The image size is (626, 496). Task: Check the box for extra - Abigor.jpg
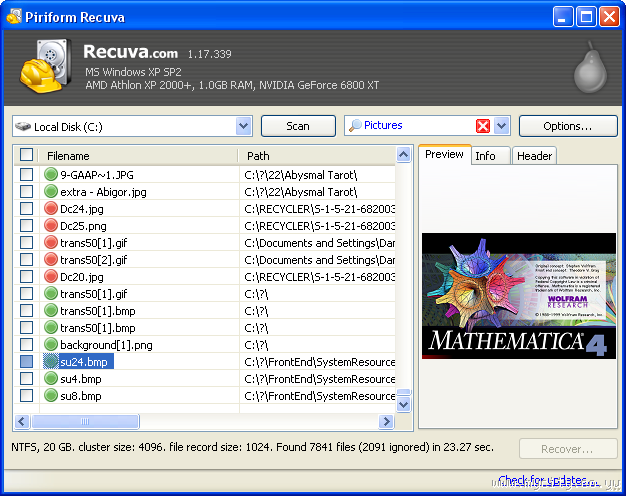[26, 192]
